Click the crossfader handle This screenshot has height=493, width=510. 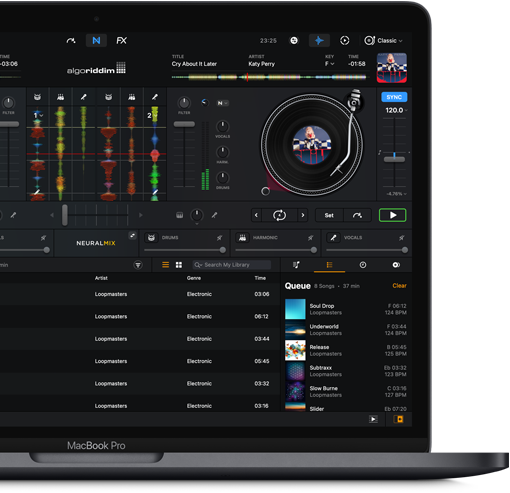pyautogui.click(x=65, y=215)
